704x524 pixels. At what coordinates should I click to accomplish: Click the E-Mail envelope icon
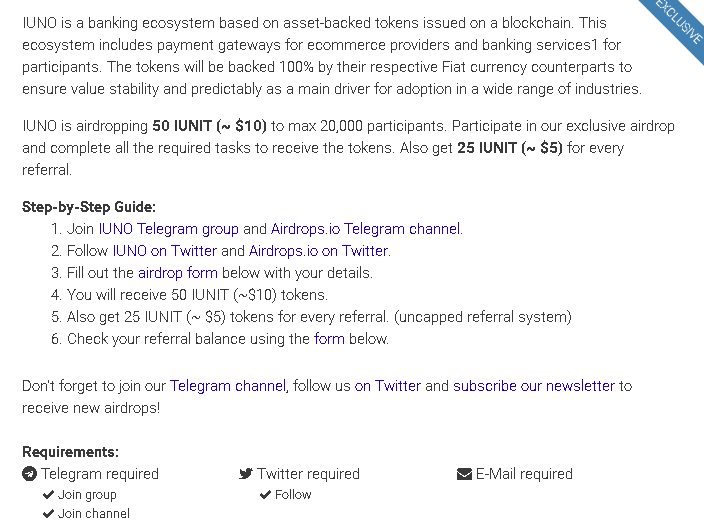point(464,474)
